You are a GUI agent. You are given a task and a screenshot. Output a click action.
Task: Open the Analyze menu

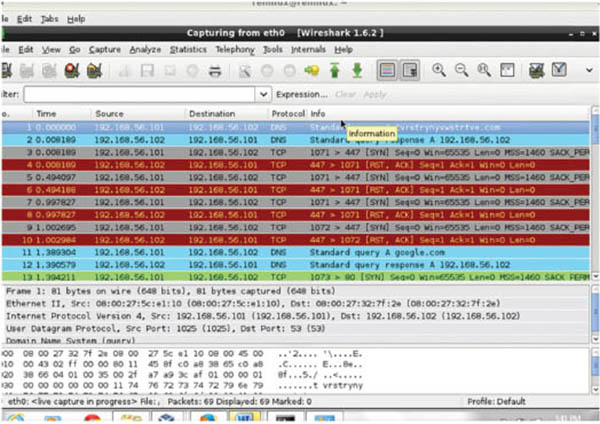click(145, 50)
